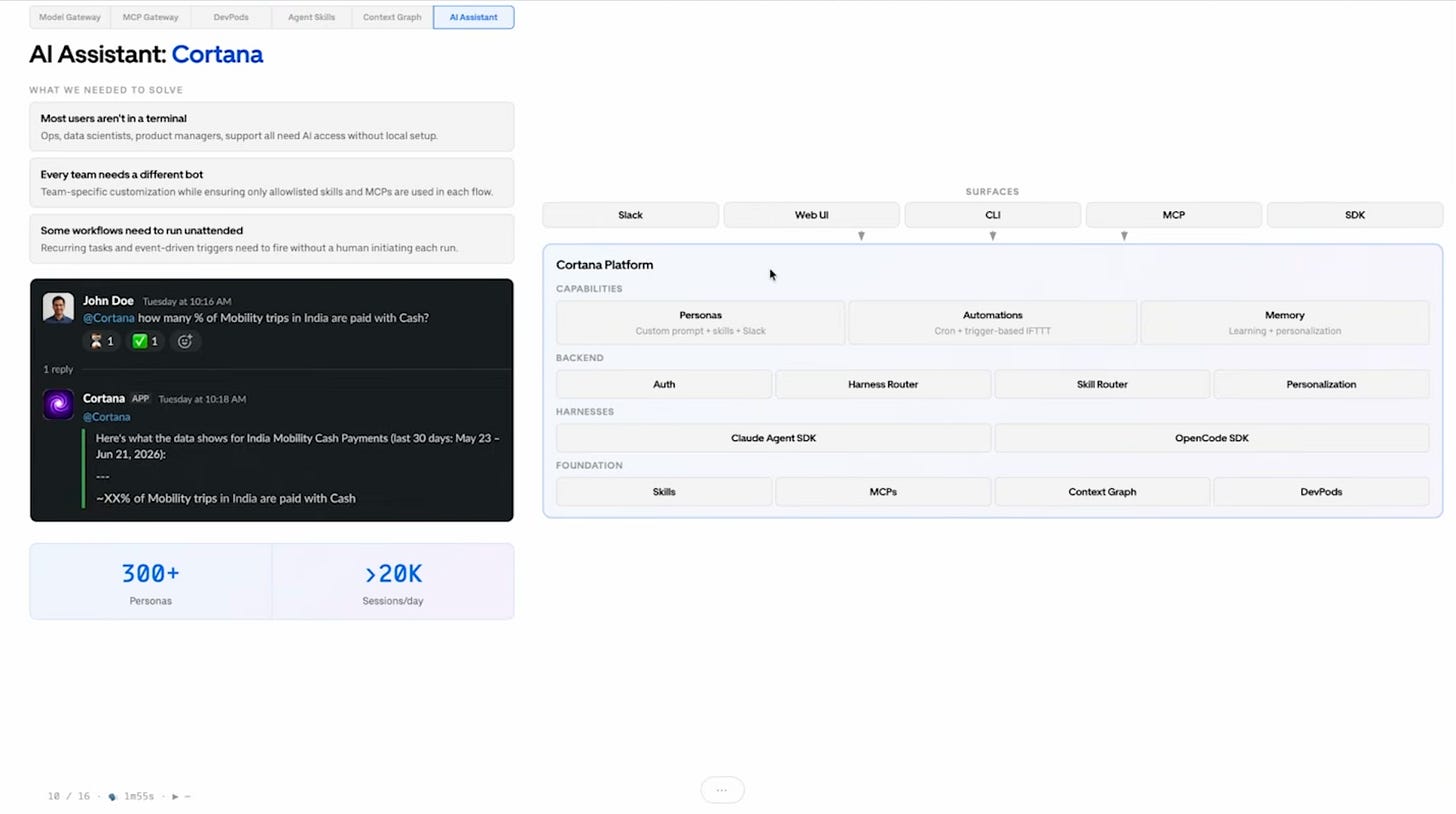Select the "Every team needs a different bot" card

click(x=272, y=183)
